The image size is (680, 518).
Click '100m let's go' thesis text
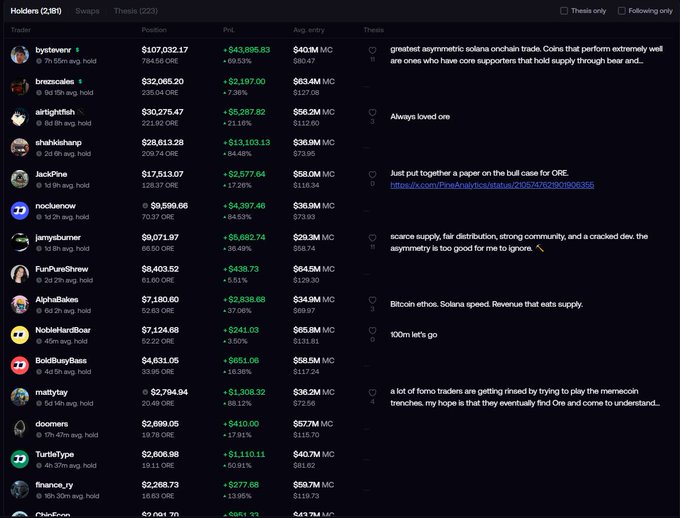(x=413, y=334)
